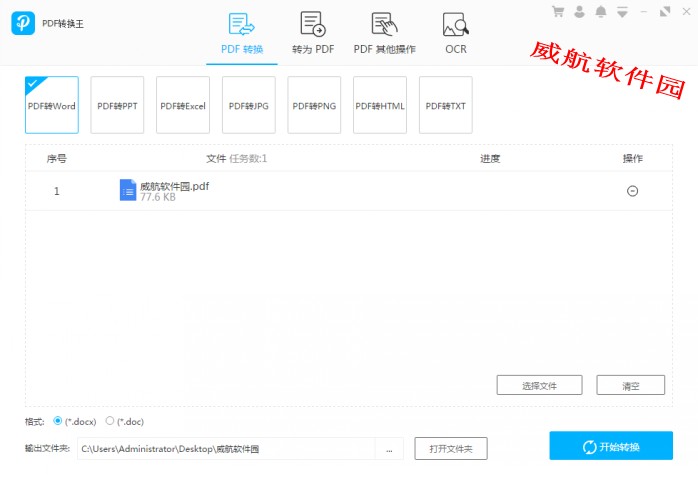Switch to the 转为 PDF tab

[x=313, y=34]
